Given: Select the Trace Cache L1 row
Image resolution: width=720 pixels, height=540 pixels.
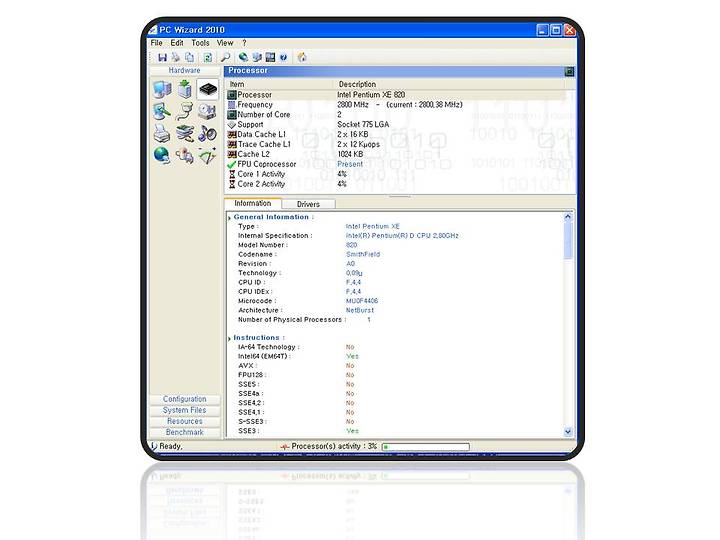Looking at the screenshot, I should [396, 144].
